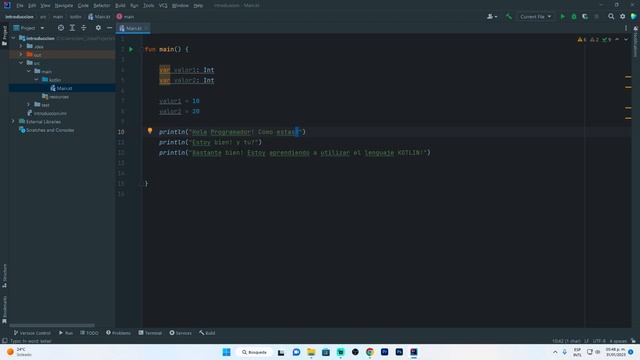Close the Main.kt editor tab
640x360 pixels.
(146, 28)
